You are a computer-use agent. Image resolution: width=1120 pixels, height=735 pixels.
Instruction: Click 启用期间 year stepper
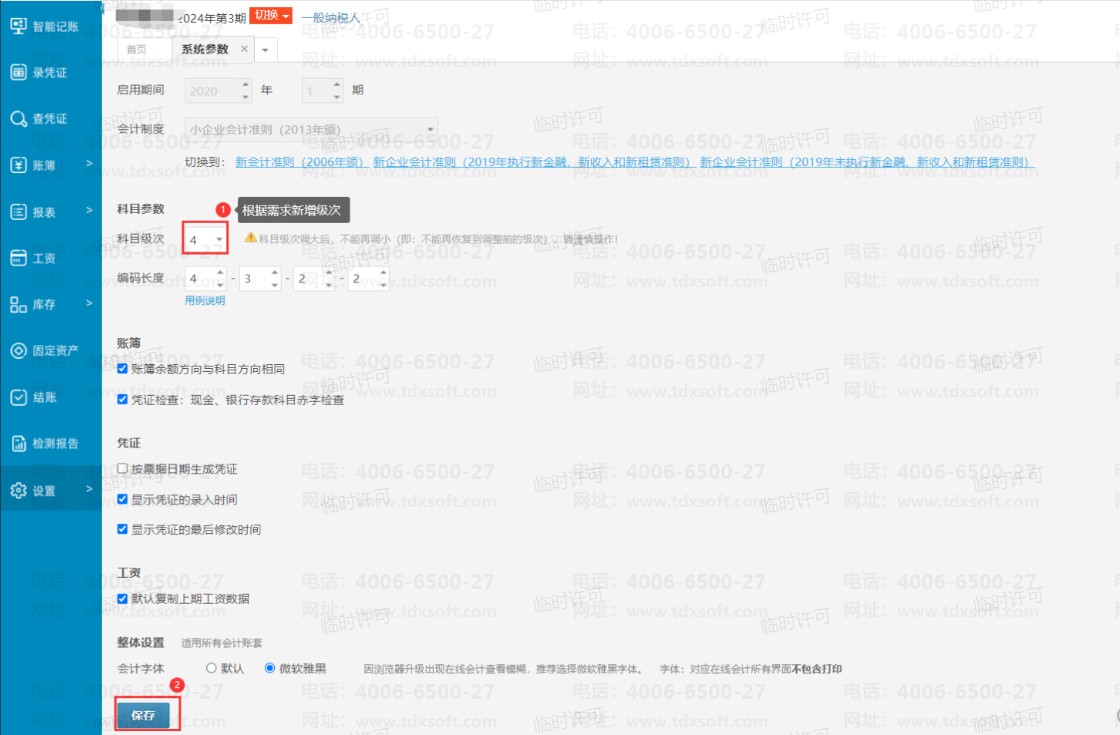click(x=246, y=91)
